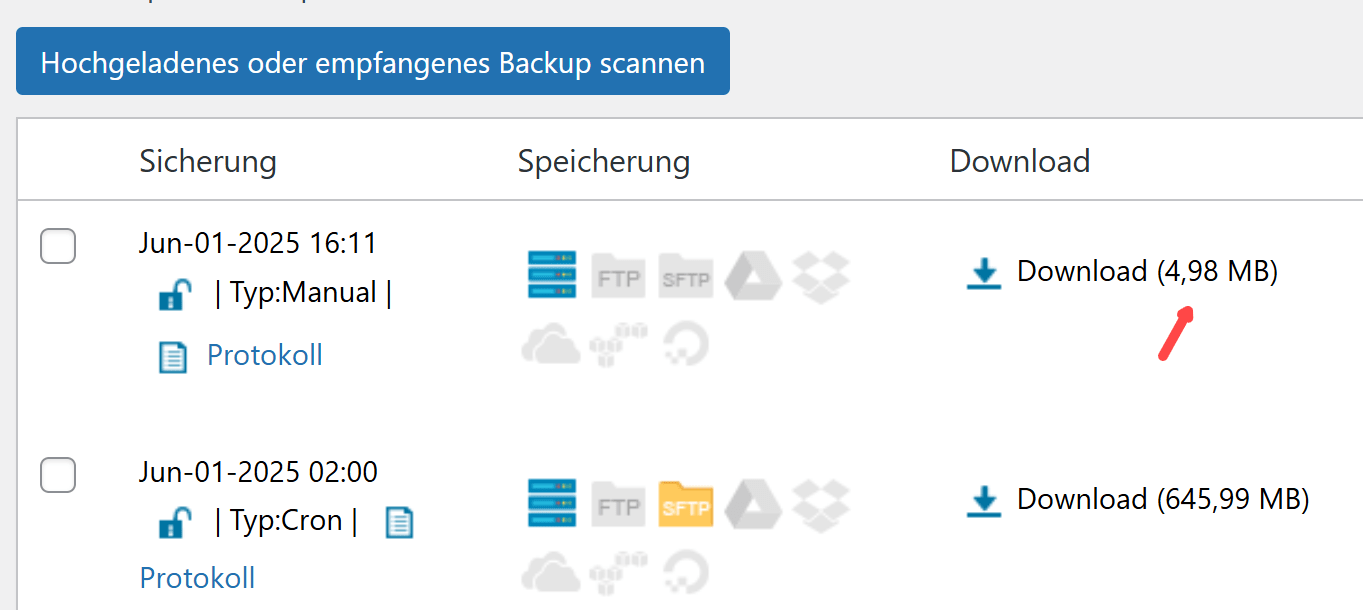Toggle the lock icon on the Manual backup
Screen dimensions: 1363x610
point(175,295)
